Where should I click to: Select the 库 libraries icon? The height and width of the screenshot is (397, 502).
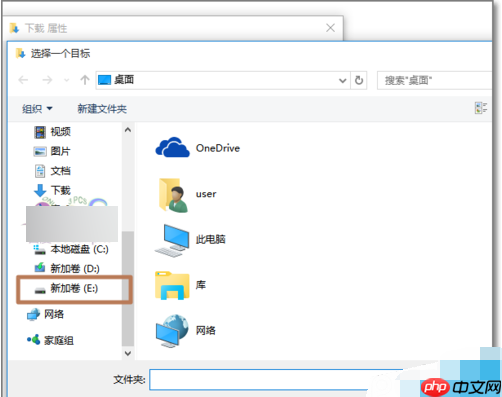[x=172, y=285]
